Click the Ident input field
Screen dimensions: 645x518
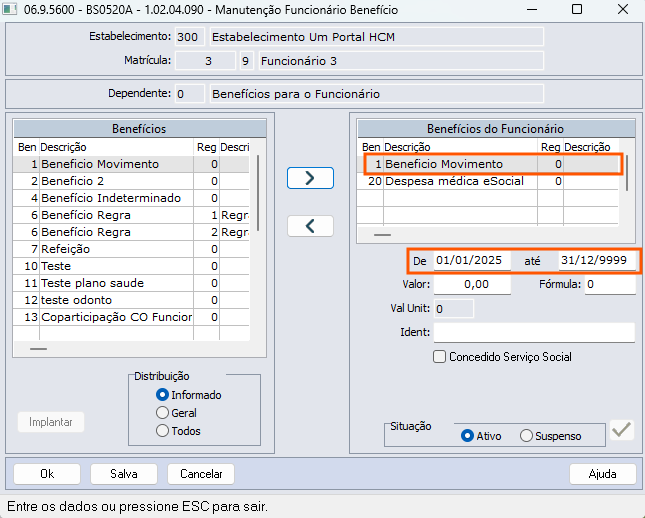(x=534, y=332)
